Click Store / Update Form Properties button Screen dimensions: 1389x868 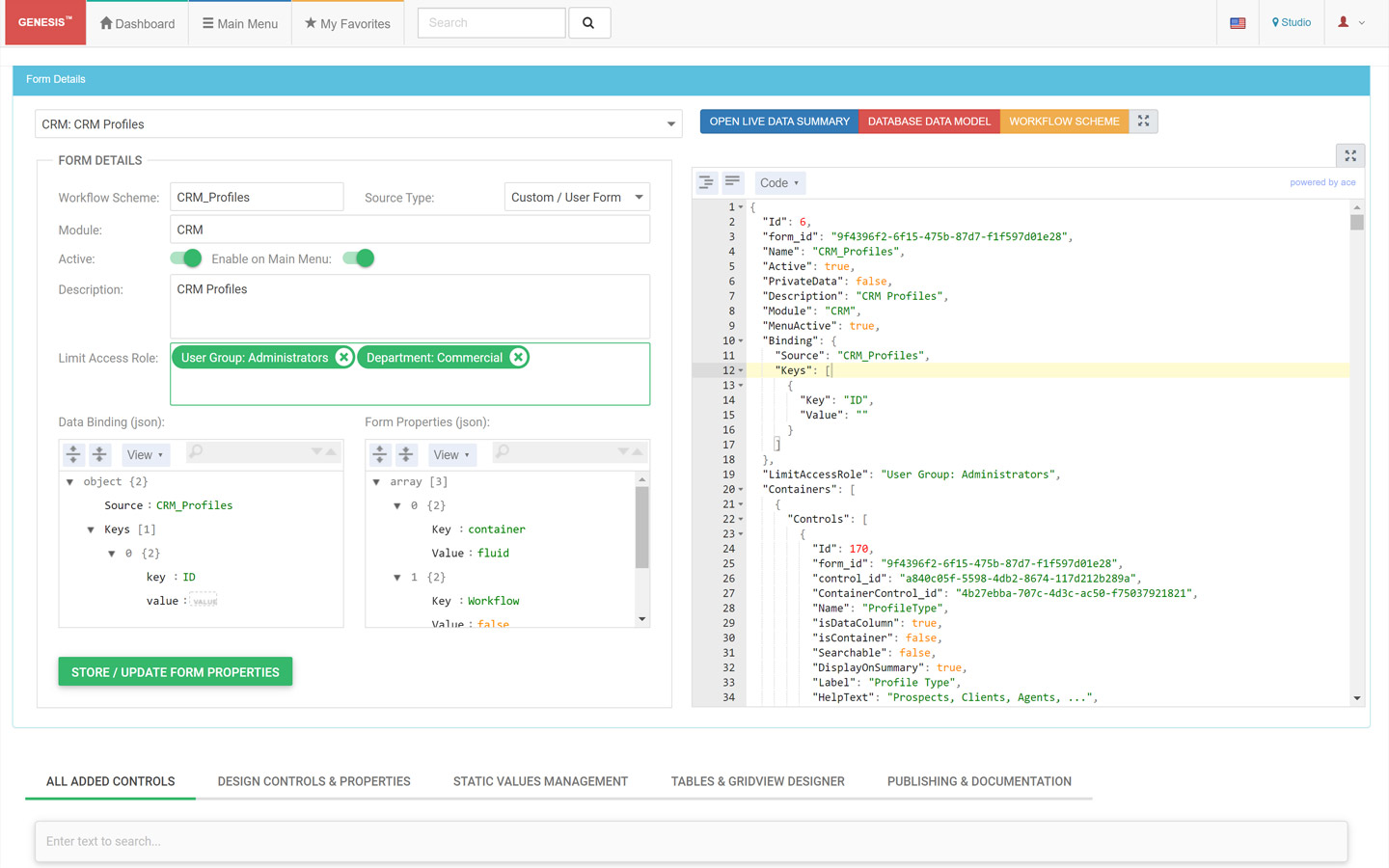click(x=175, y=672)
